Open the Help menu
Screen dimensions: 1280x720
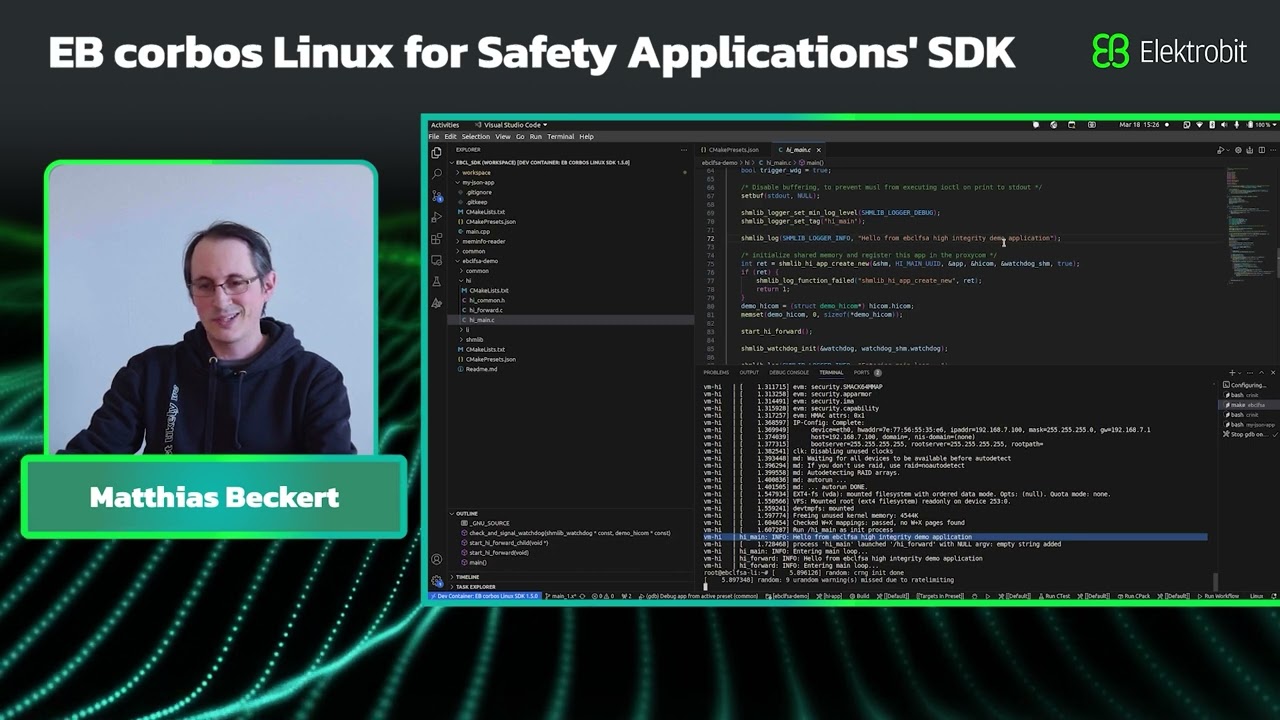coord(586,137)
